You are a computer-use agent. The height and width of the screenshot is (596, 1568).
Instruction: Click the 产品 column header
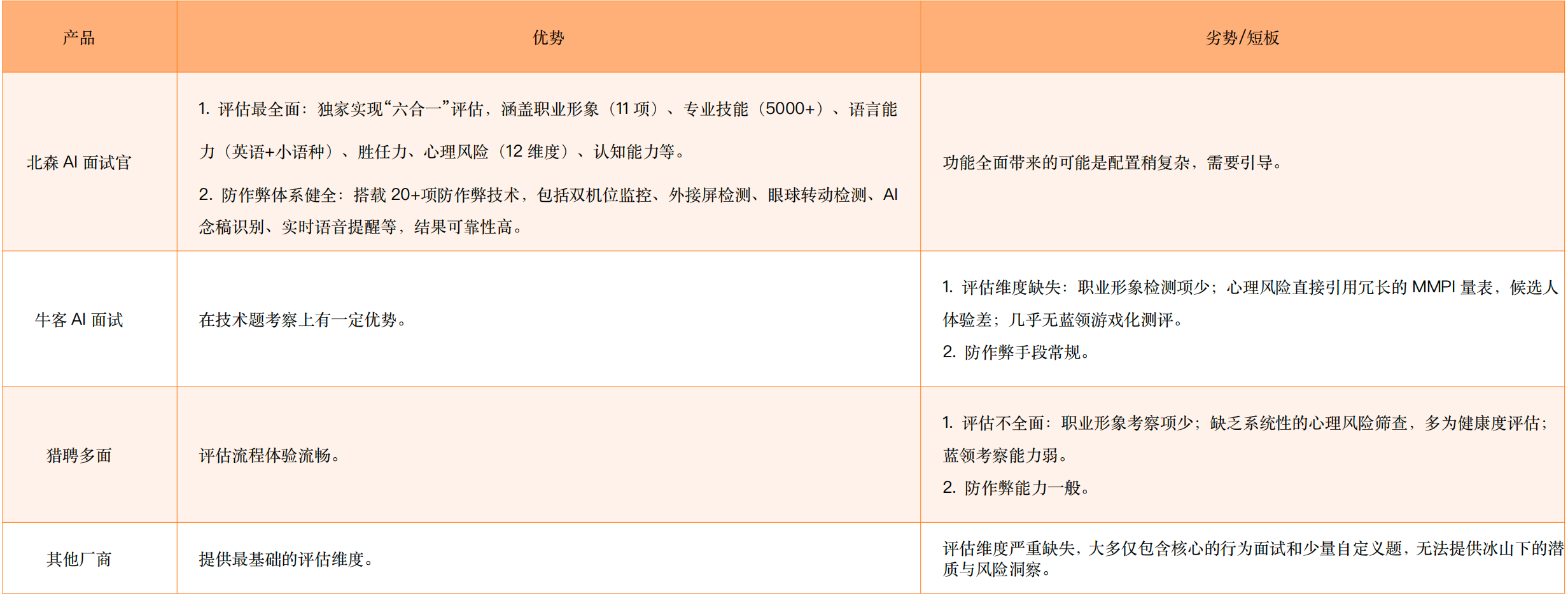90,37
